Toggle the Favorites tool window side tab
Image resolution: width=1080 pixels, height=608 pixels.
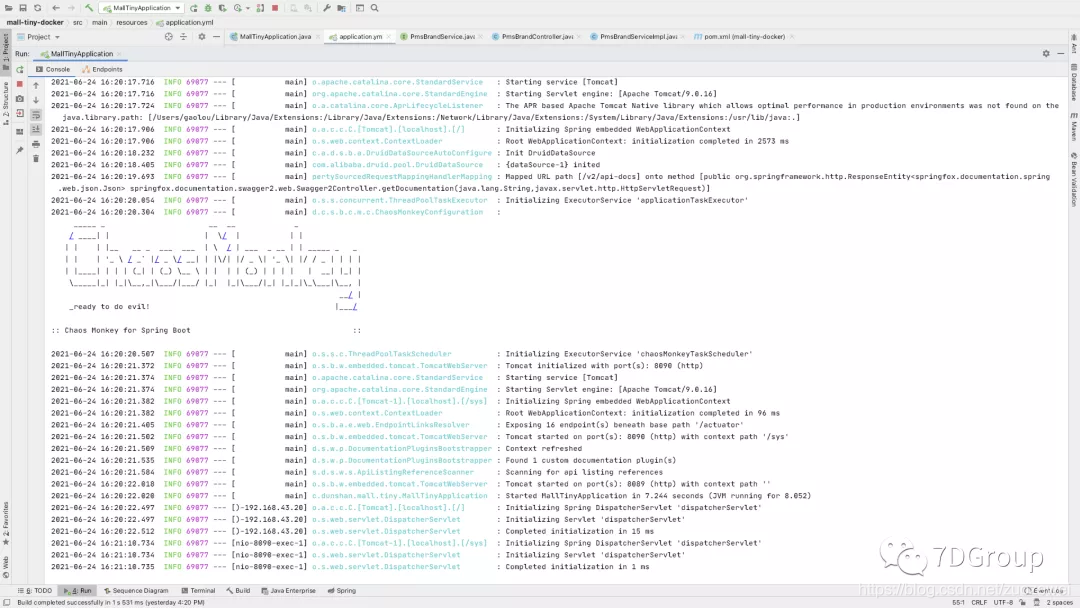tap(6, 523)
